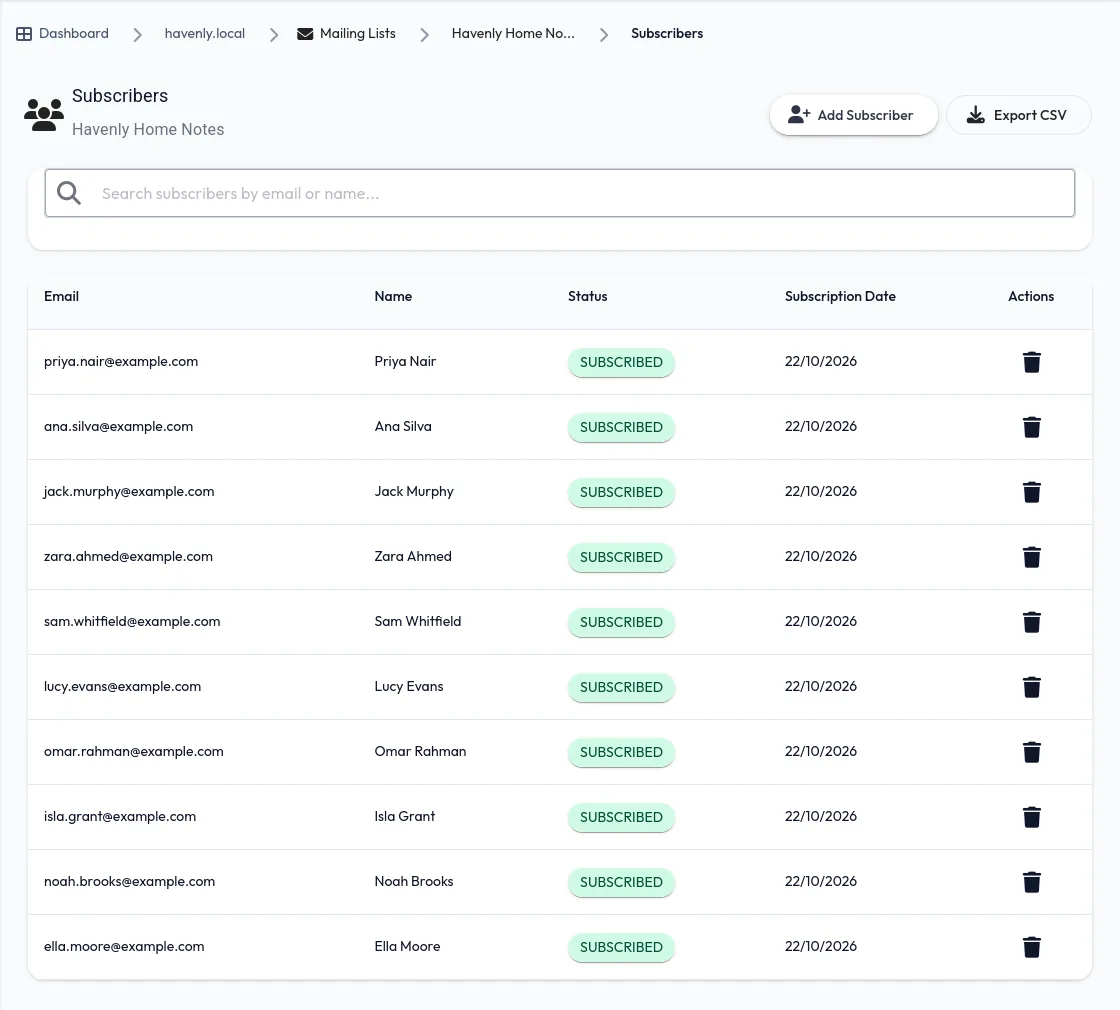Delete Lucy Evans via trash icon
The height and width of the screenshot is (1010, 1120).
(x=1031, y=687)
